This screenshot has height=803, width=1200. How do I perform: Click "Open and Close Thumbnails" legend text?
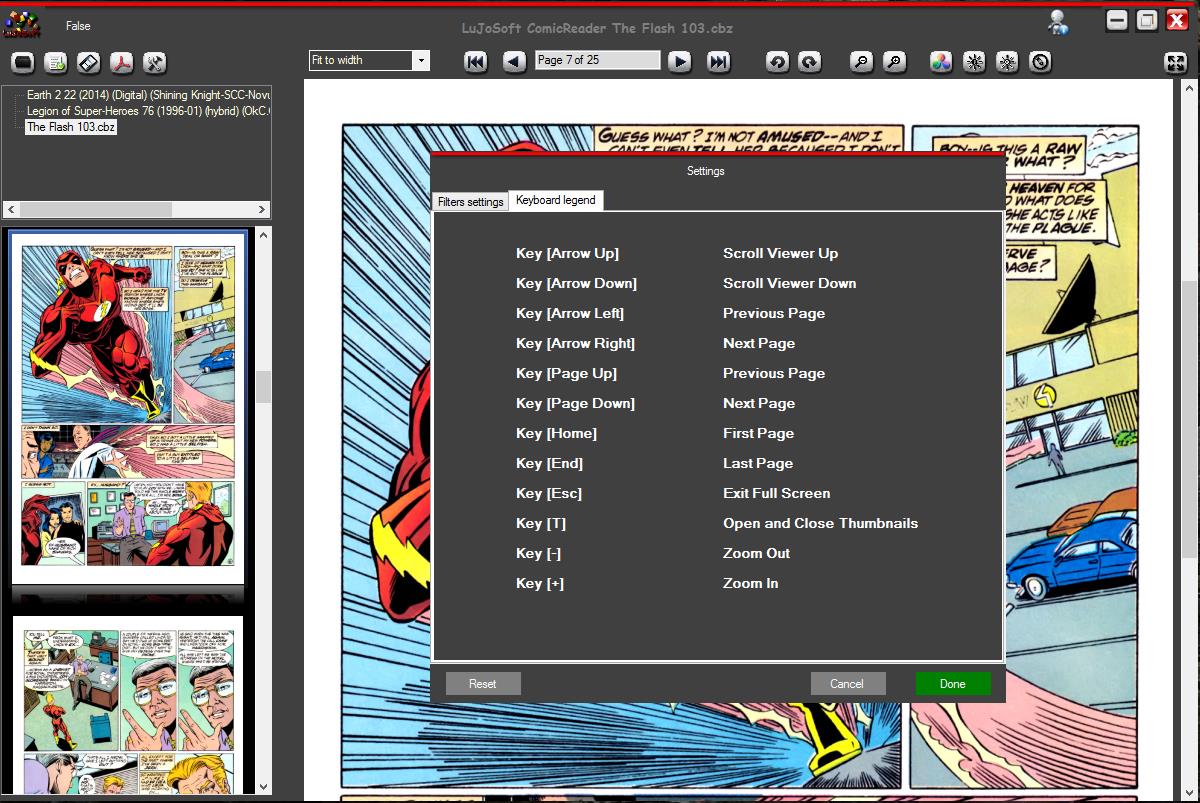(821, 523)
